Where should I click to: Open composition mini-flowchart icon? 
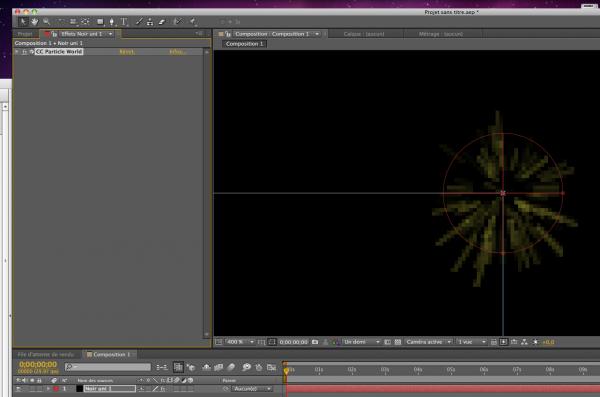pyautogui.click(x=162, y=368)
